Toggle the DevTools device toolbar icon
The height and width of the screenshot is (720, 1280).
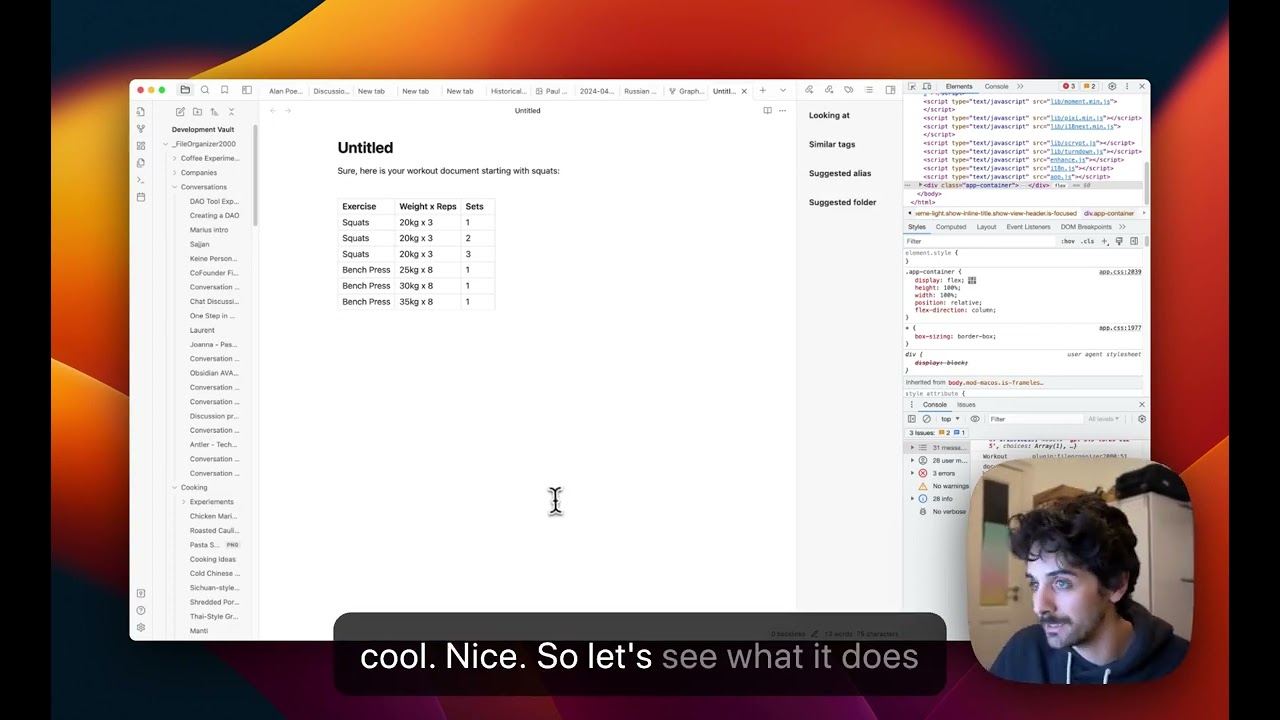[x=927, y=87]
